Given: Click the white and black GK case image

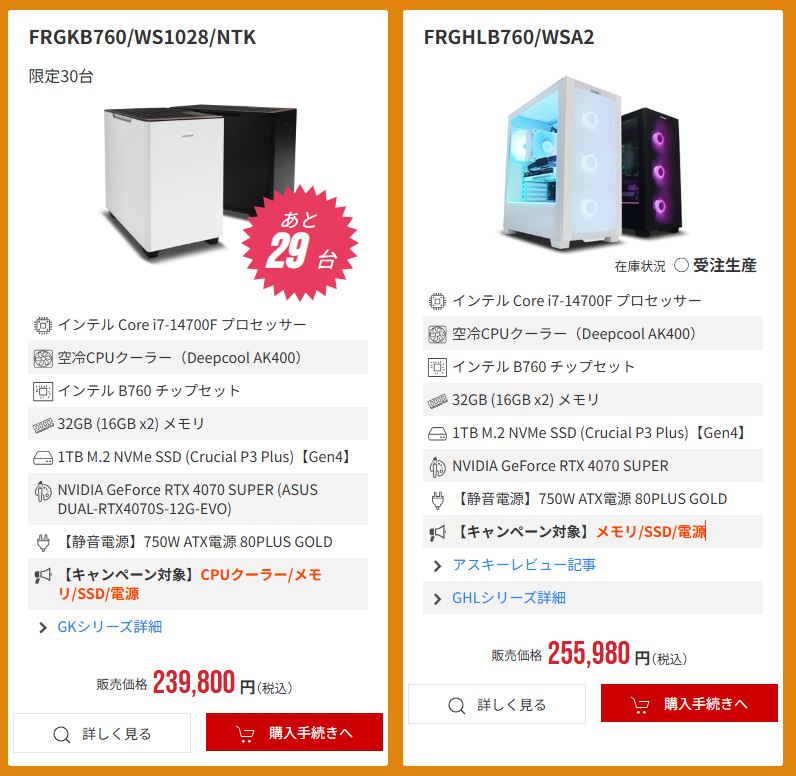Looking at the screenshot, I should [x=201, y=180].
